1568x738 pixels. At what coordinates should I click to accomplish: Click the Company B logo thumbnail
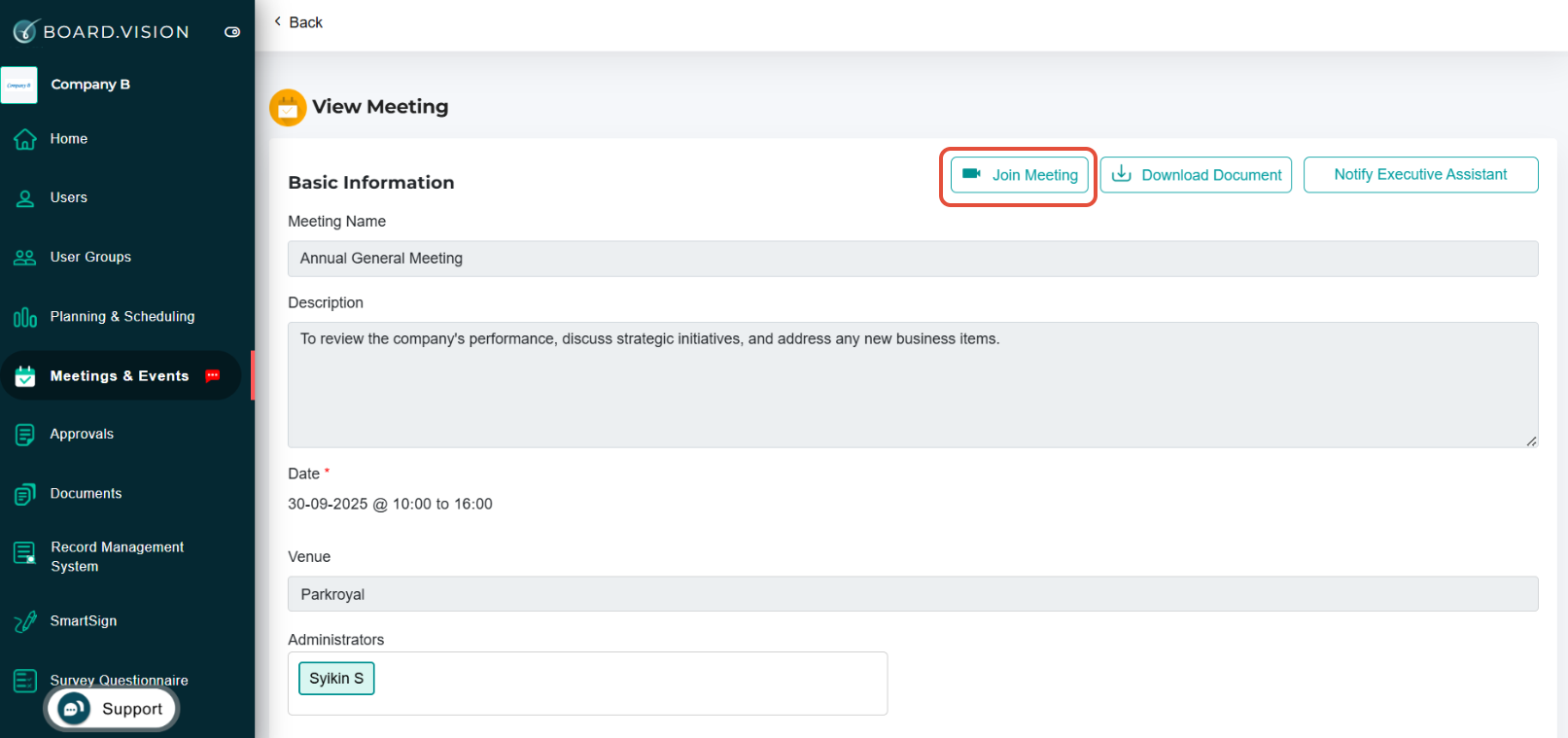[x=19, y=85]
